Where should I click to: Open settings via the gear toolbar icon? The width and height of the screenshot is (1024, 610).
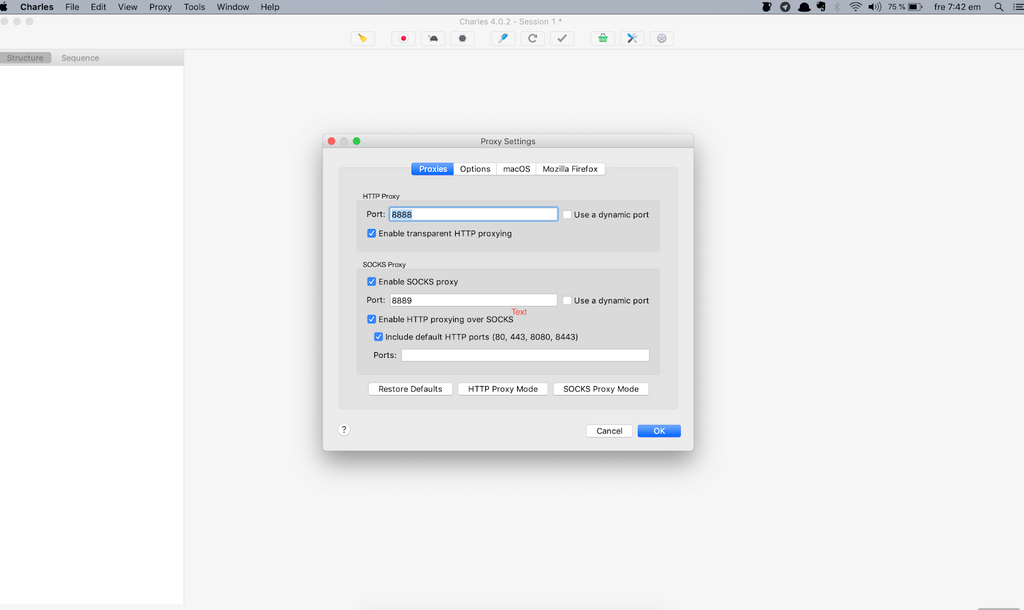click(x=662, y=39)
